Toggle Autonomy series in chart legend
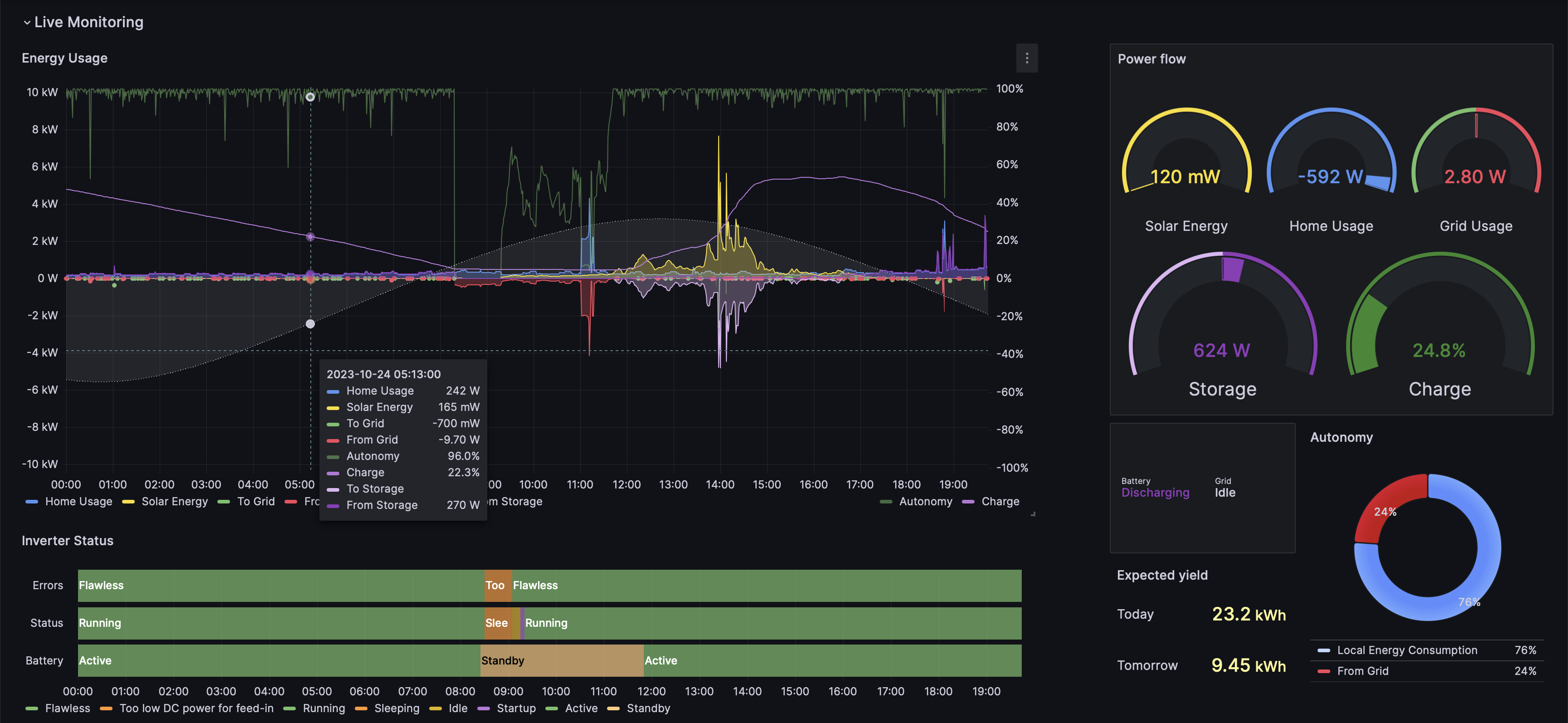Screen dimensions: 1568x723 pyautogui.click(x=925, y=502)
